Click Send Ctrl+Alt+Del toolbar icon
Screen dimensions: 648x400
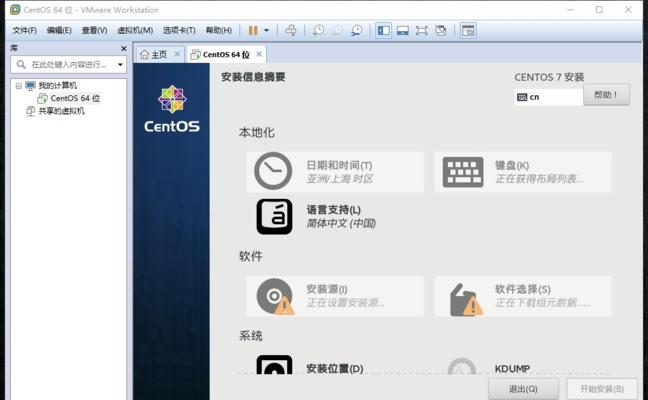point(291,30)
